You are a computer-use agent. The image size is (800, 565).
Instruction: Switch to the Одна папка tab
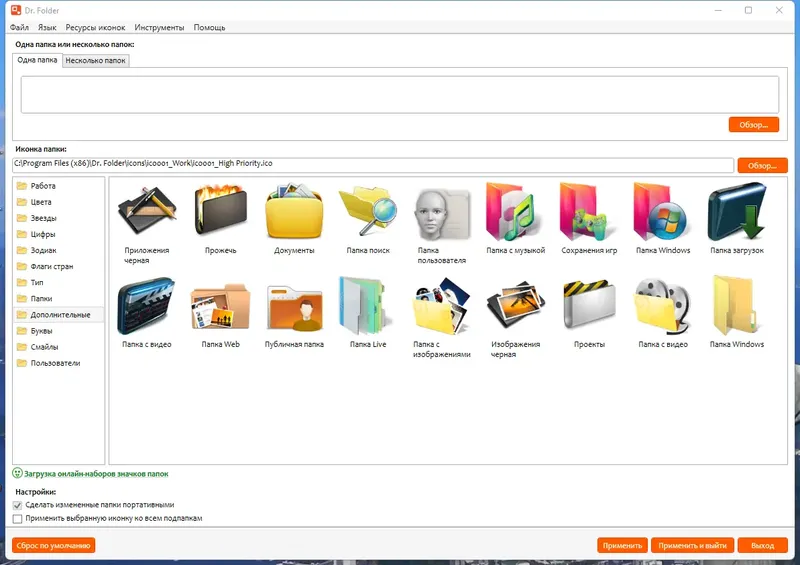tap(37, 60)
